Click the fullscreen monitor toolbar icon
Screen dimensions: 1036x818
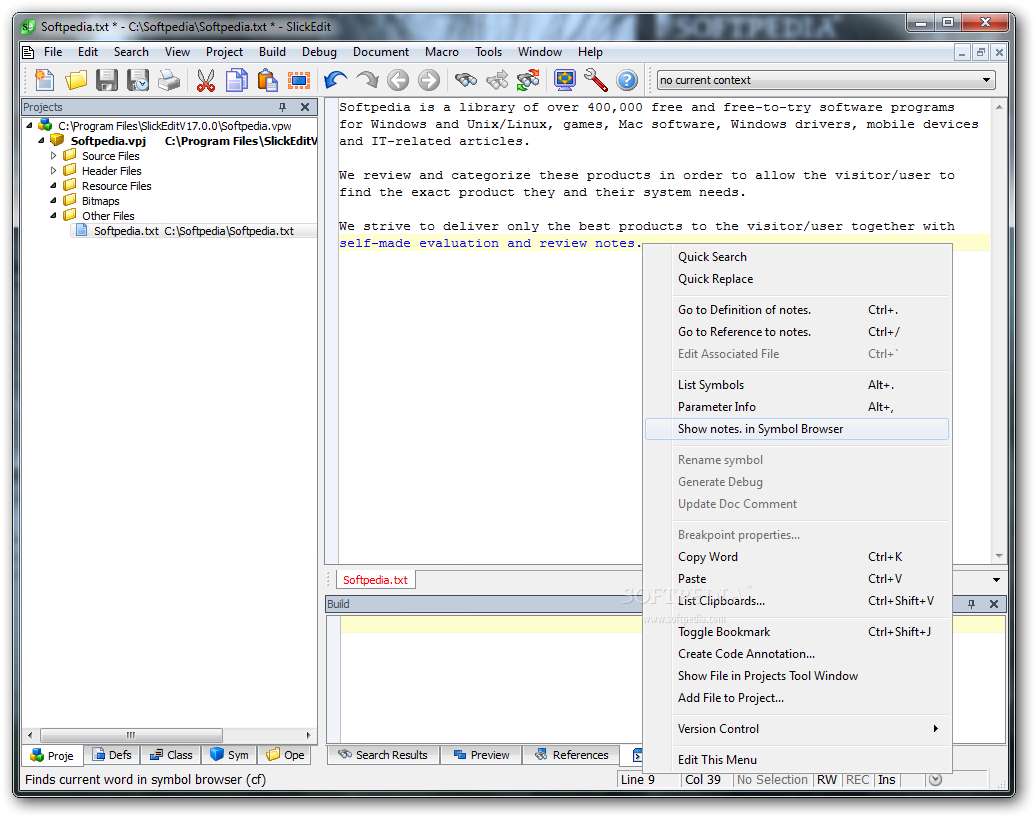point(565,80)
